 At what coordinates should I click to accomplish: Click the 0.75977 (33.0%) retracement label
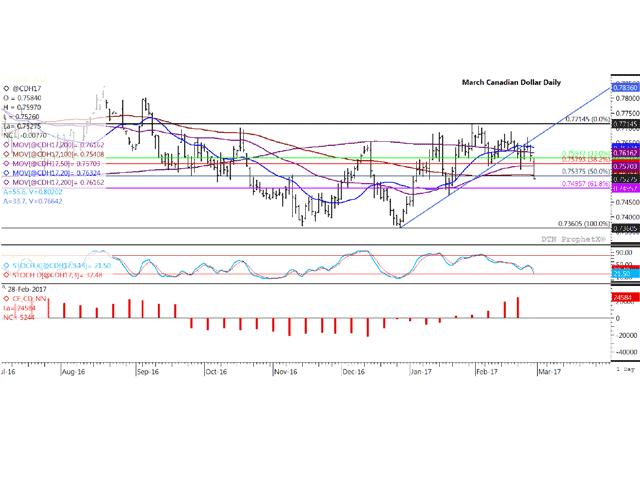coord(586,153)
